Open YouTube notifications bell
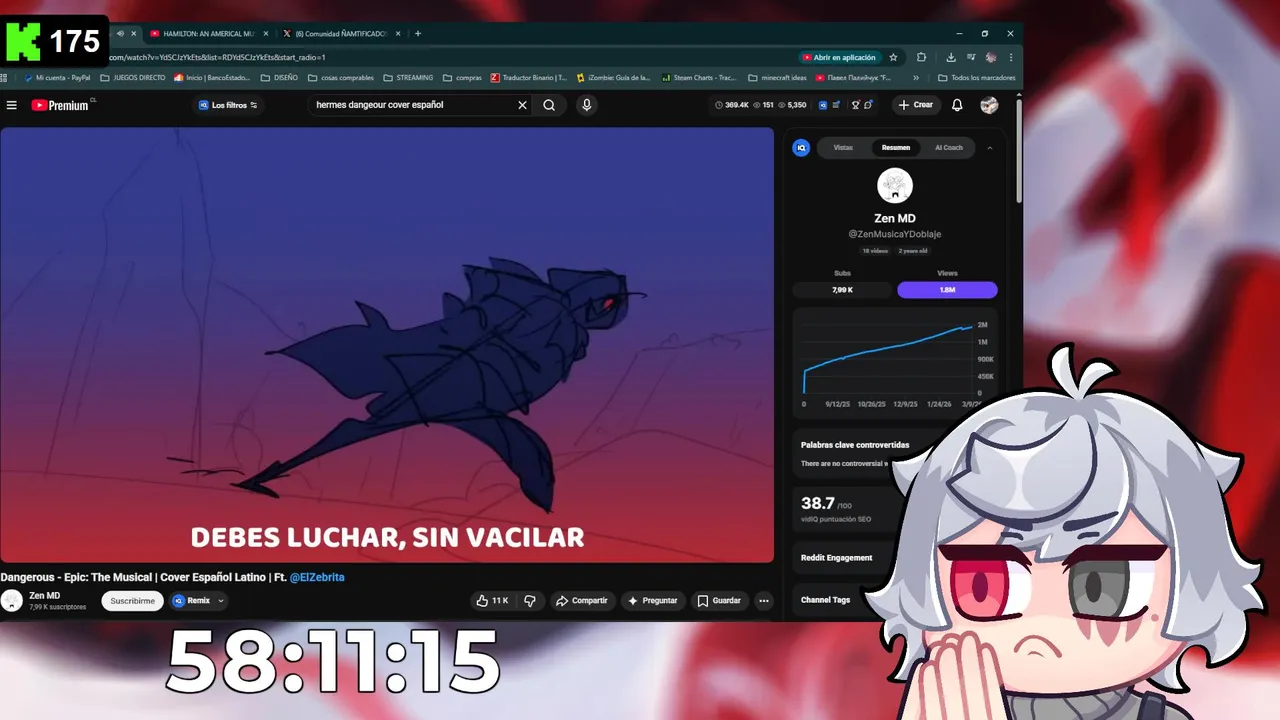 957,105
